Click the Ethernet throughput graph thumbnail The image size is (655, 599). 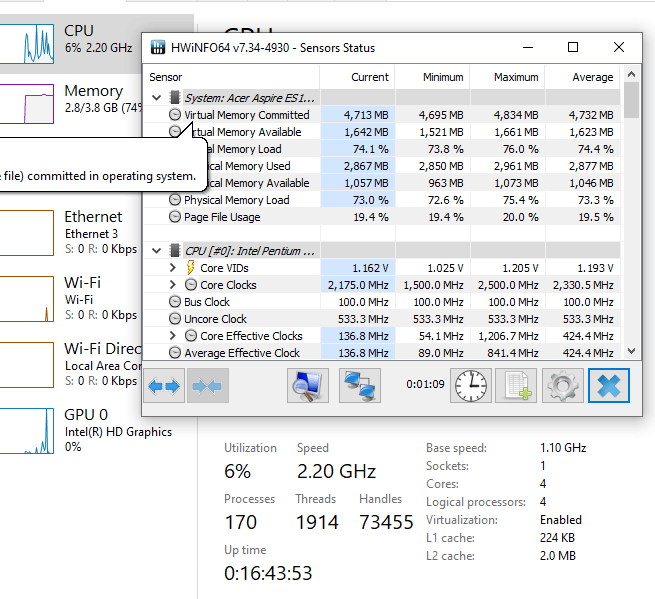pyautogui.click(x=27, y=233)
